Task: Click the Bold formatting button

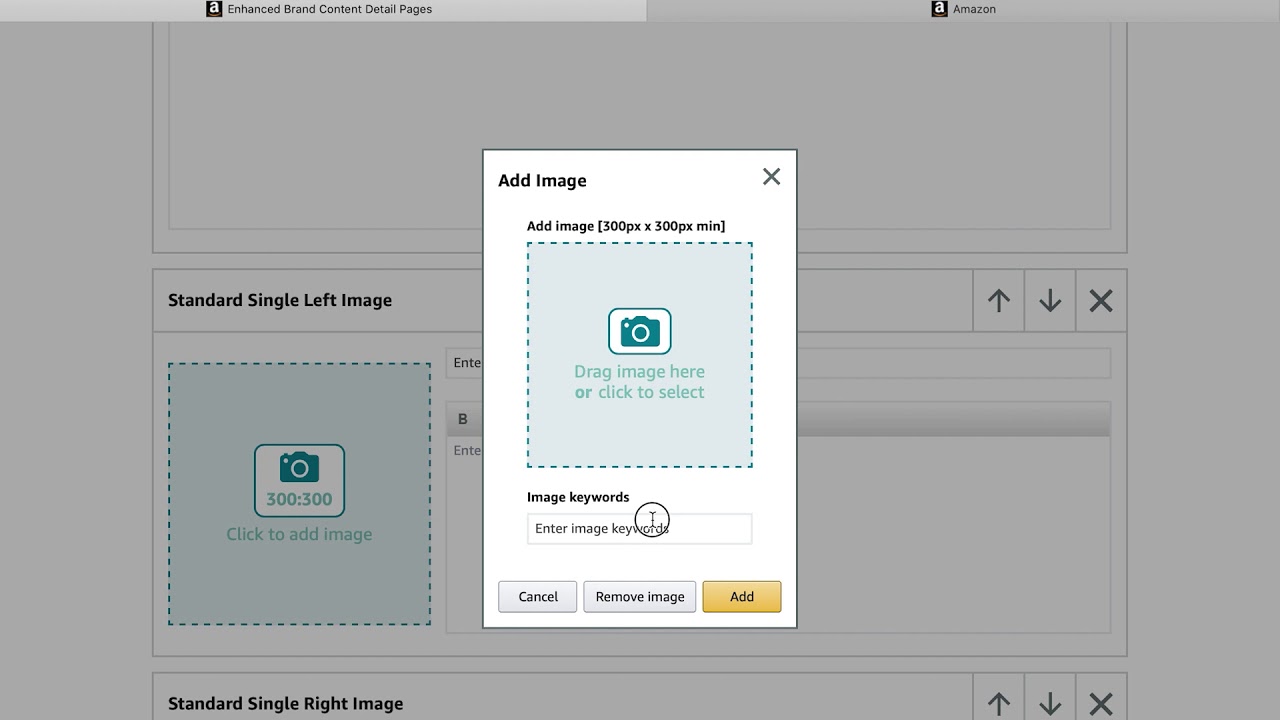Action: tap(462, 419)
